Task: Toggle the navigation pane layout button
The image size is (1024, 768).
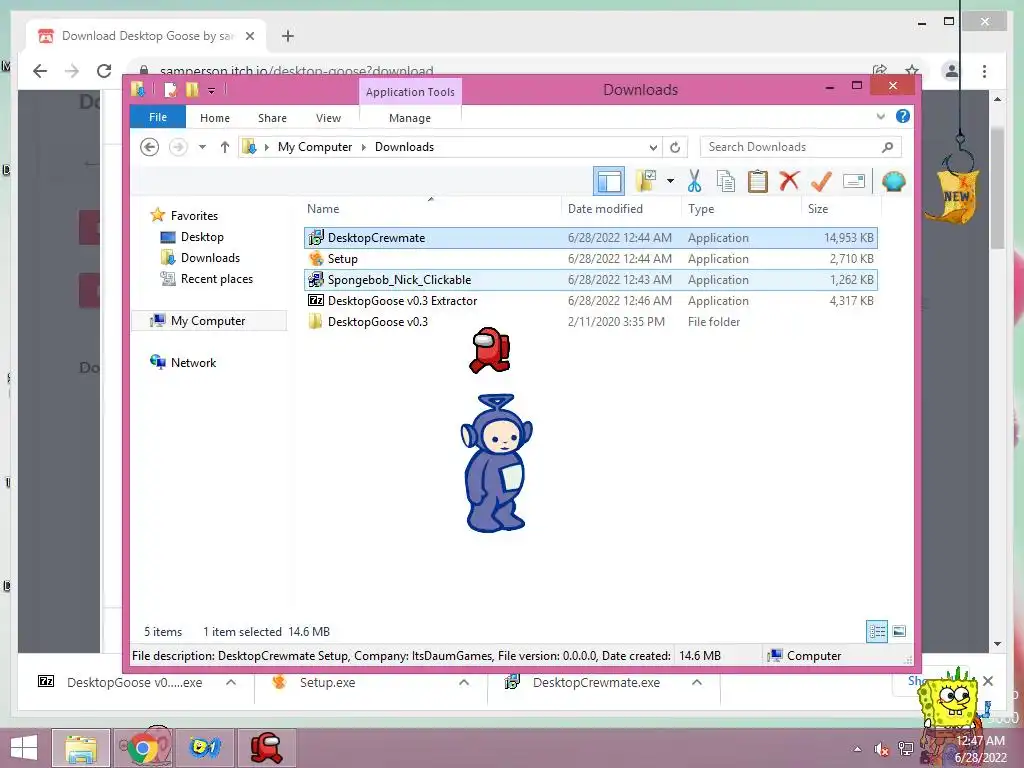Action: [609, 181]
